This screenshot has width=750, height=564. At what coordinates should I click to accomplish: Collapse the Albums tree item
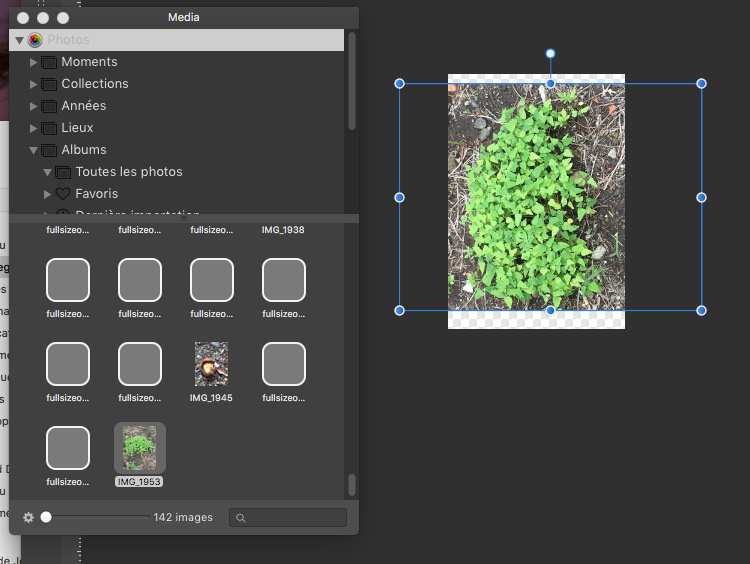(33, 150)
